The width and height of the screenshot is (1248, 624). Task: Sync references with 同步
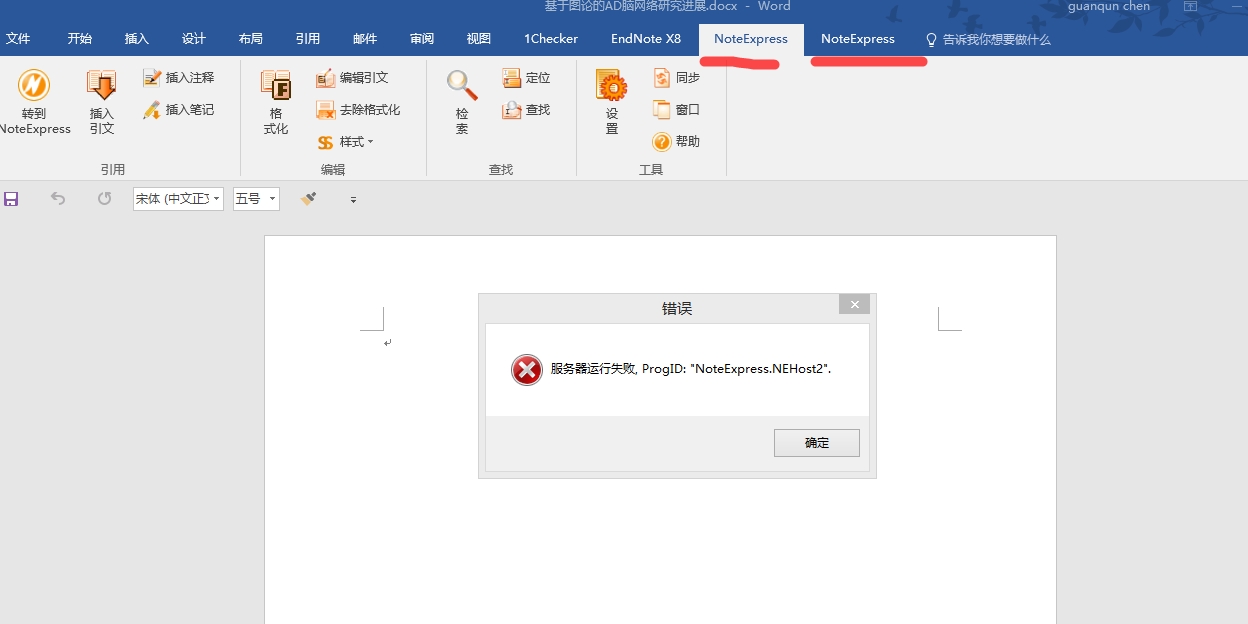point(676,77)
